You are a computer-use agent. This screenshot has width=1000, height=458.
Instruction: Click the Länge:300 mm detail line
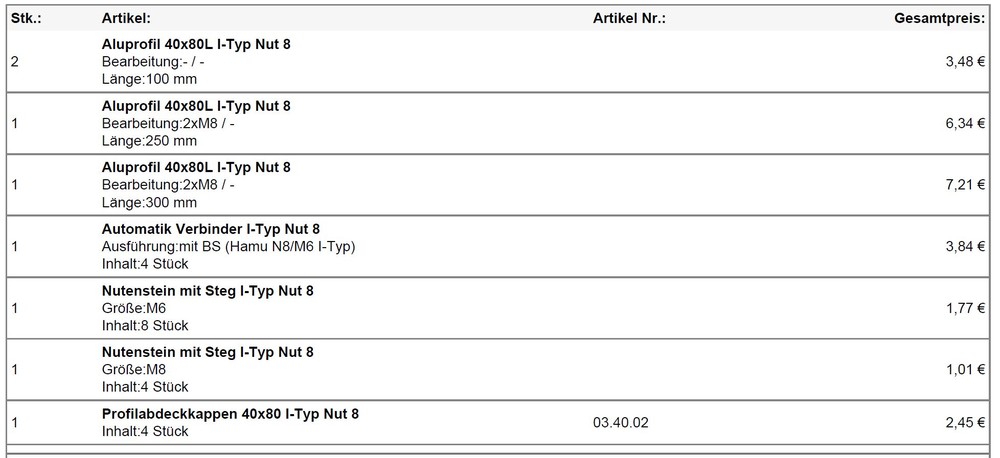[149, 202]
